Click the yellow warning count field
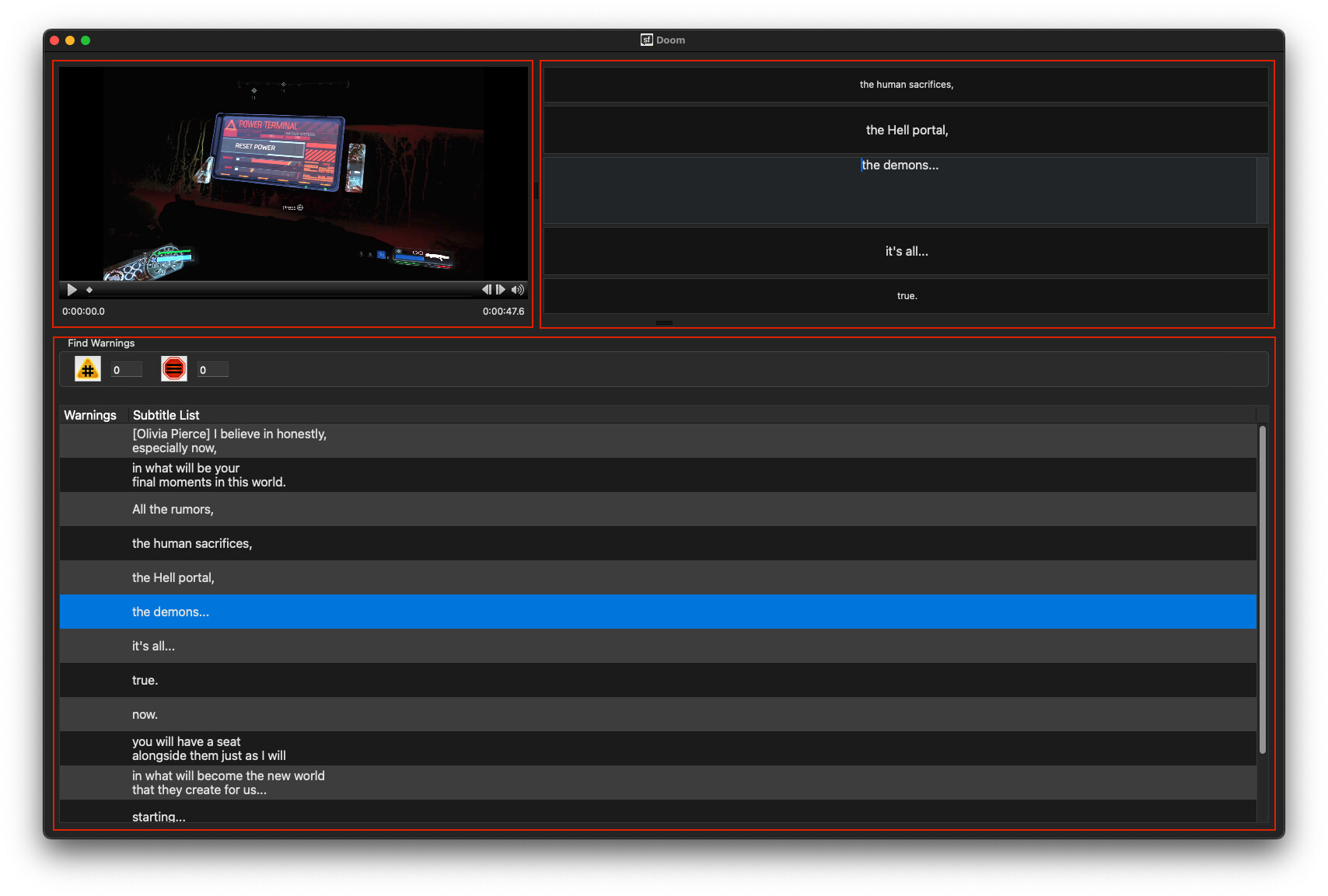 pos(126,370)
